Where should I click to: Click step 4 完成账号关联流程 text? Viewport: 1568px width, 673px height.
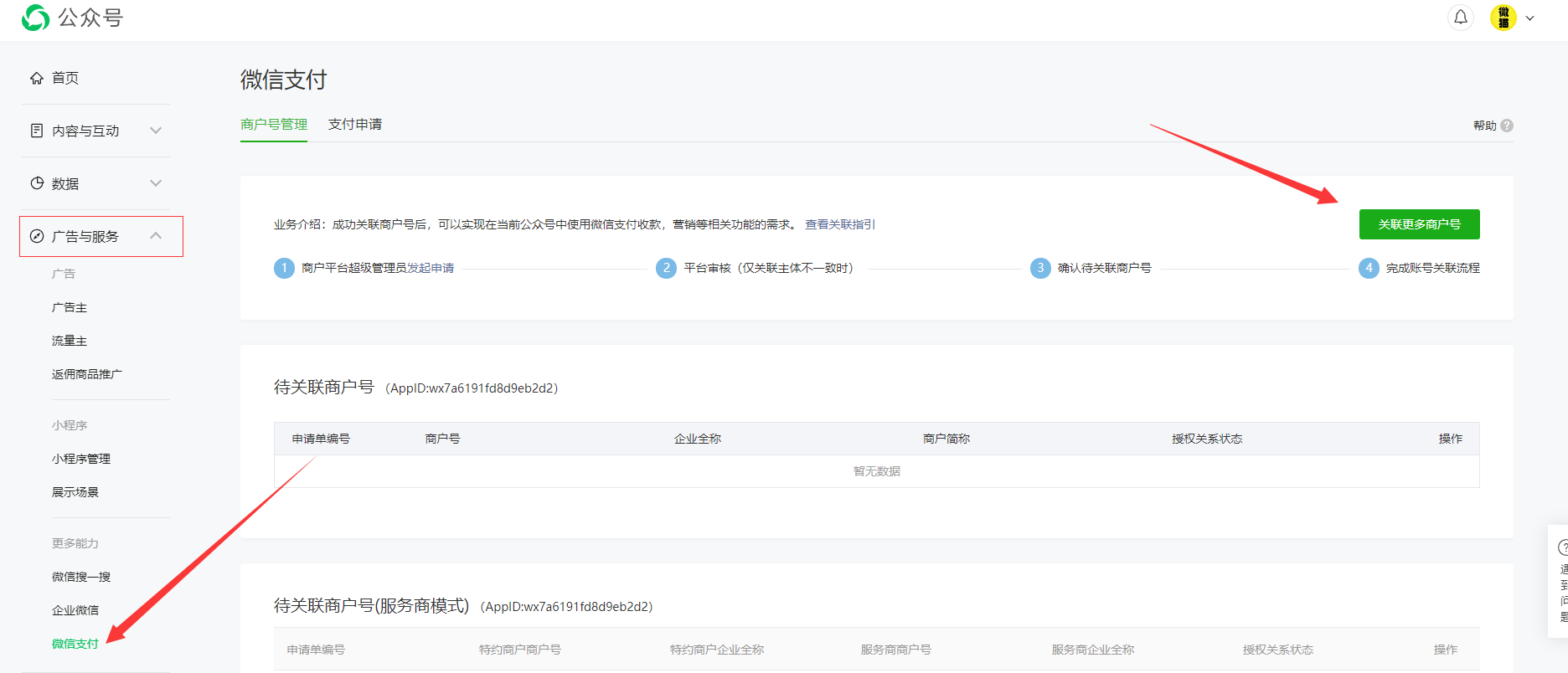1432,268
